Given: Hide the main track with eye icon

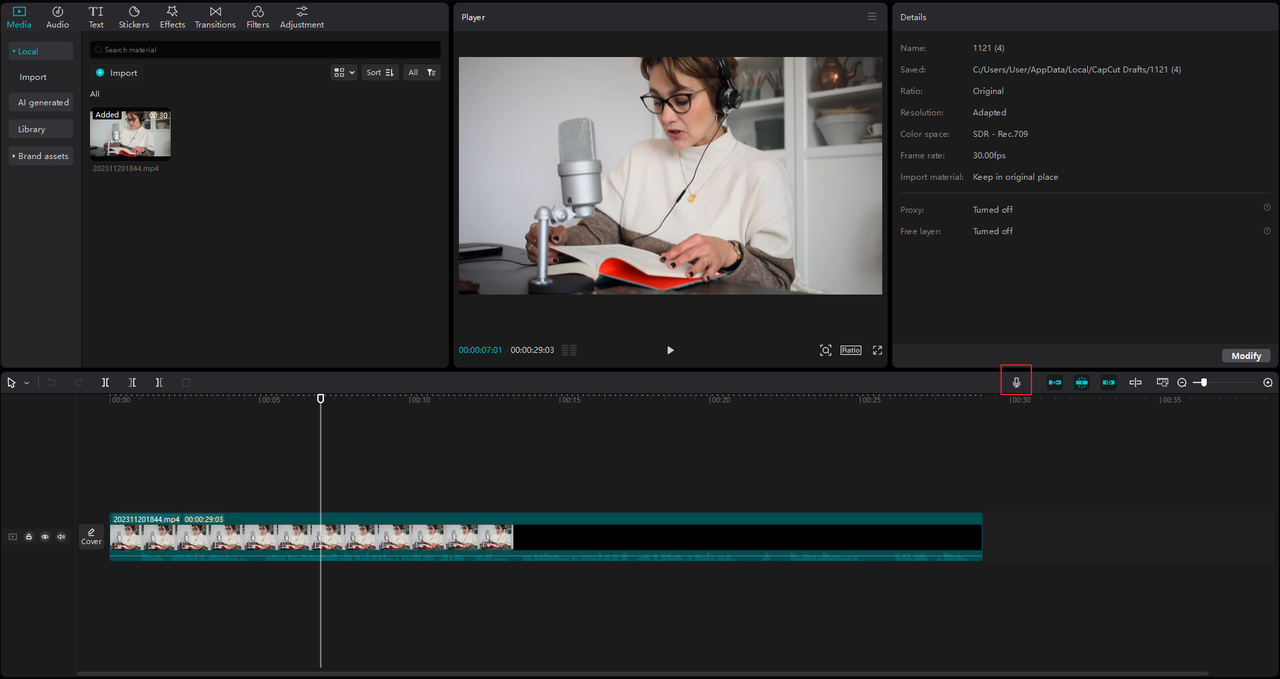Looking at the screenshot, I should tap(45, 537).
